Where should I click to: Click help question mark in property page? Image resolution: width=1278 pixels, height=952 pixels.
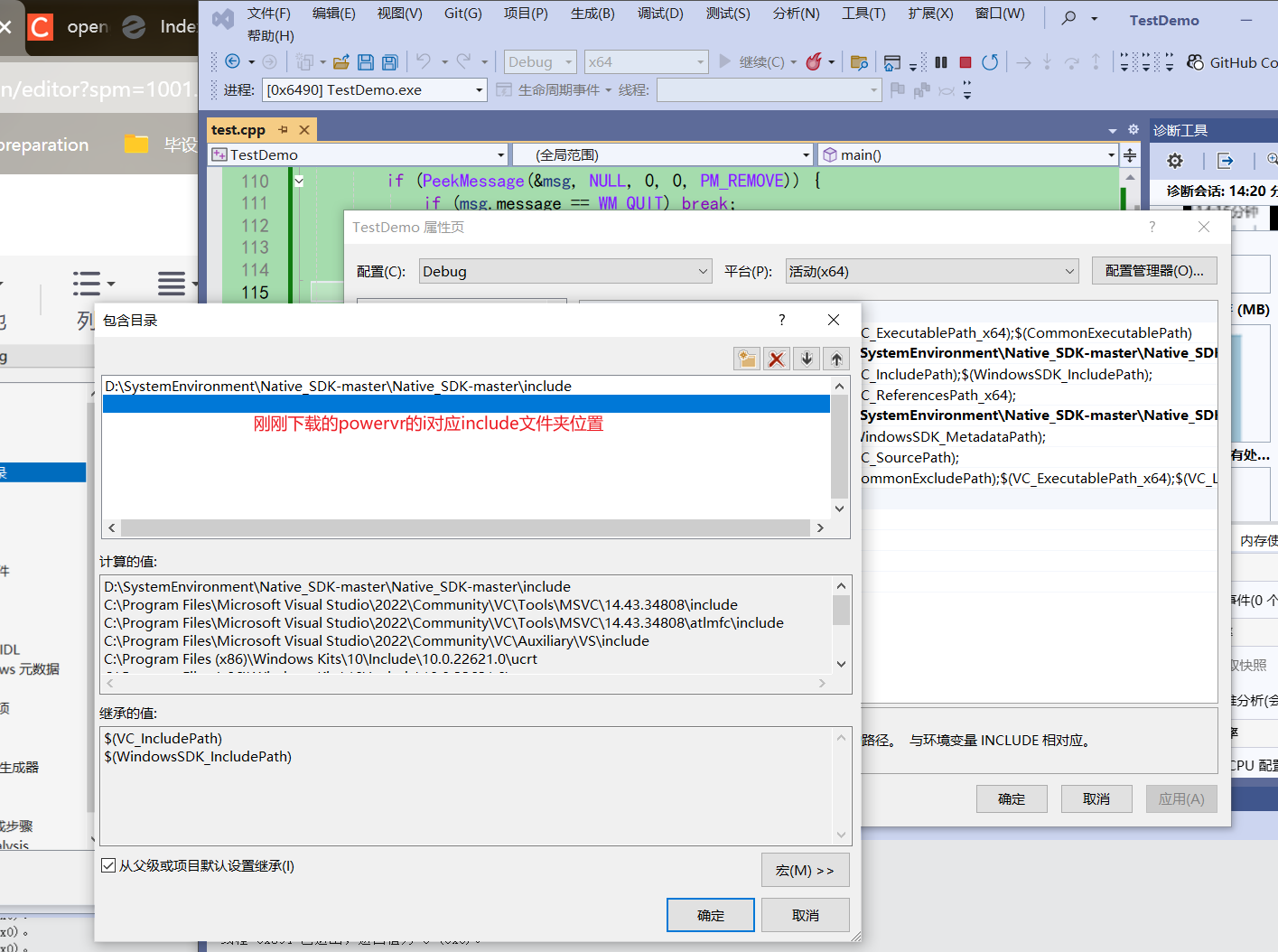pyautogui.click(x=1152, y=227)
